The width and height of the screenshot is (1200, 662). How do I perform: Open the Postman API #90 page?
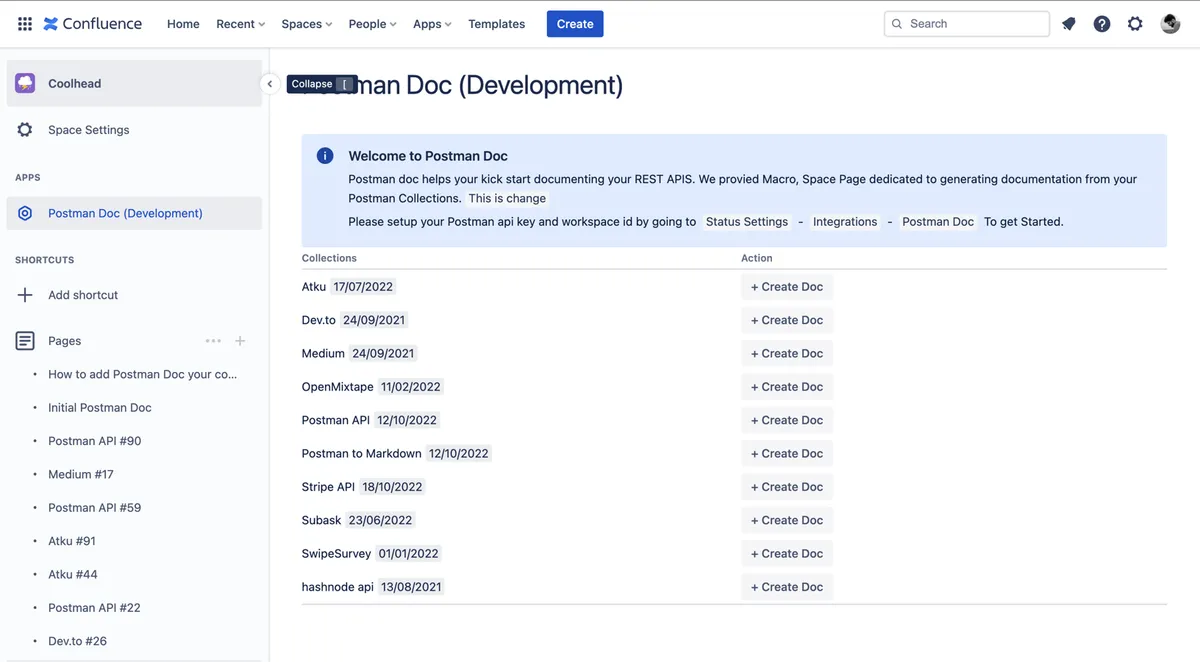coord(95,441)
